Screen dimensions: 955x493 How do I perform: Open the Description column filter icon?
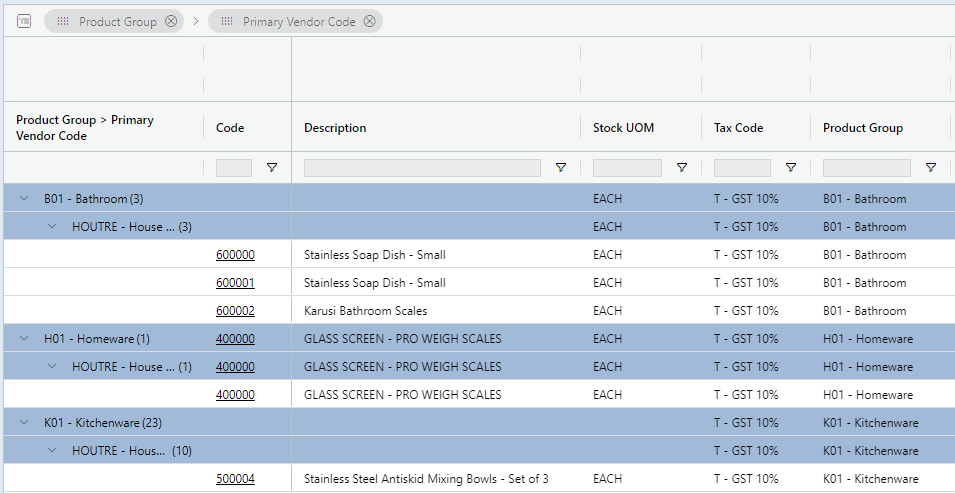[x=561, y=168]
